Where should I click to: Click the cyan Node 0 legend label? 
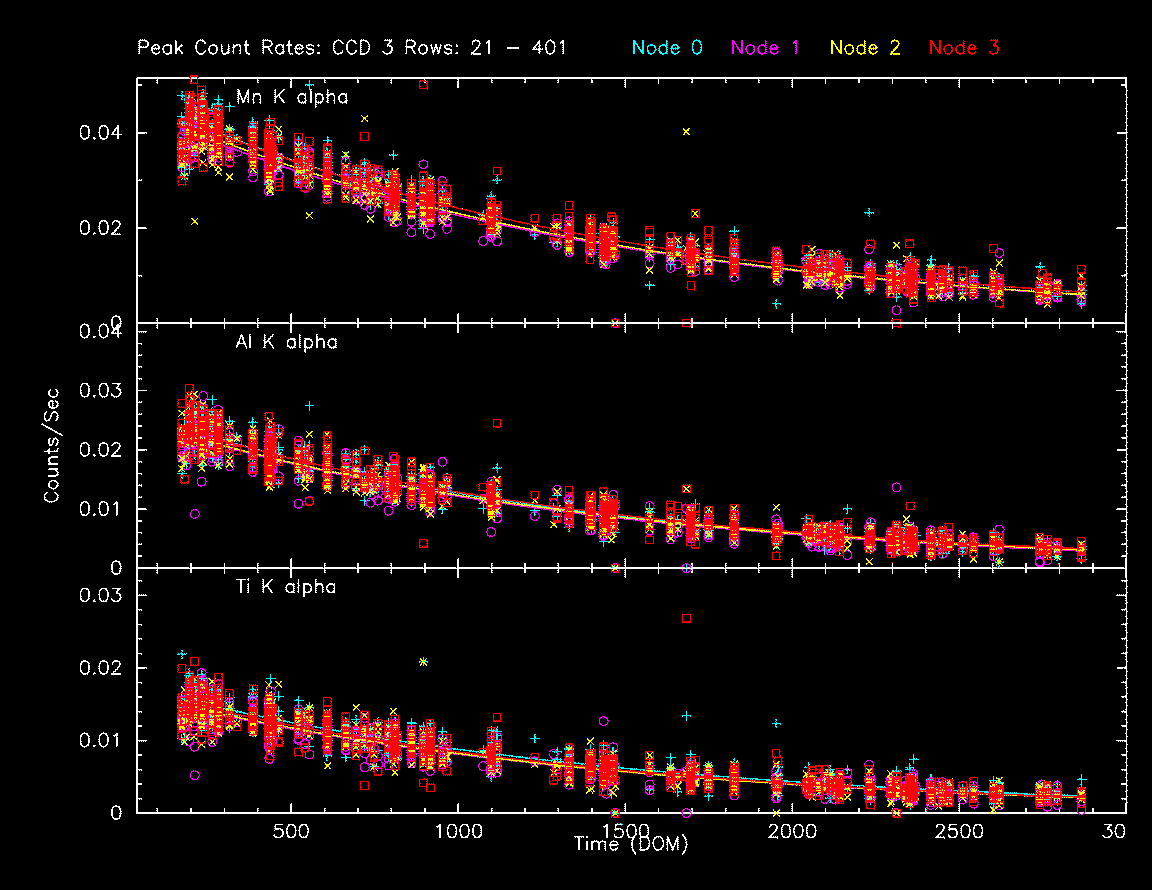pos(666,47)
